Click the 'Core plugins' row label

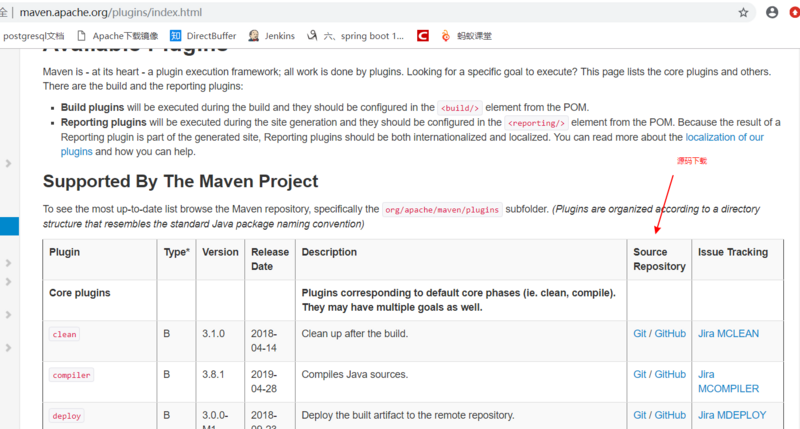(x=80, y=293)
